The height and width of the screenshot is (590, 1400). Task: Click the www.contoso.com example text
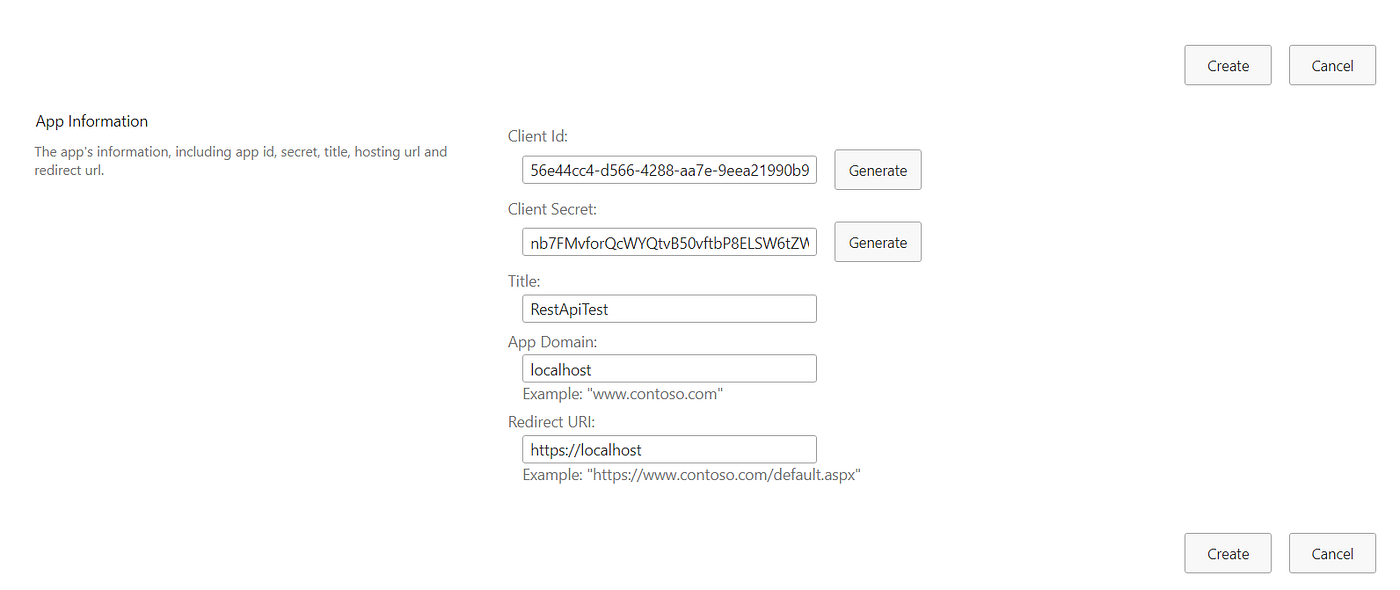coord(621,393)
